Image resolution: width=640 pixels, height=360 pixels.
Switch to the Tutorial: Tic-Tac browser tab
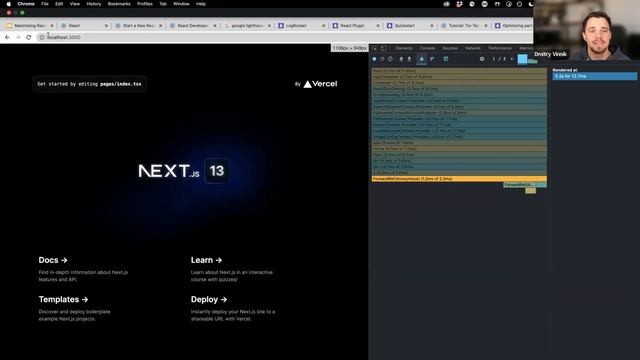coord(464,25)
